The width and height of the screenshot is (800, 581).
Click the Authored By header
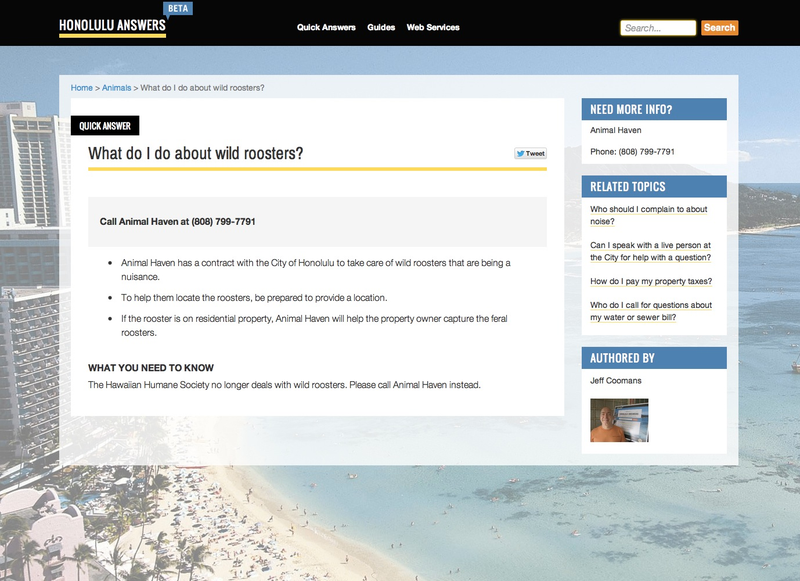pos(654,358)
